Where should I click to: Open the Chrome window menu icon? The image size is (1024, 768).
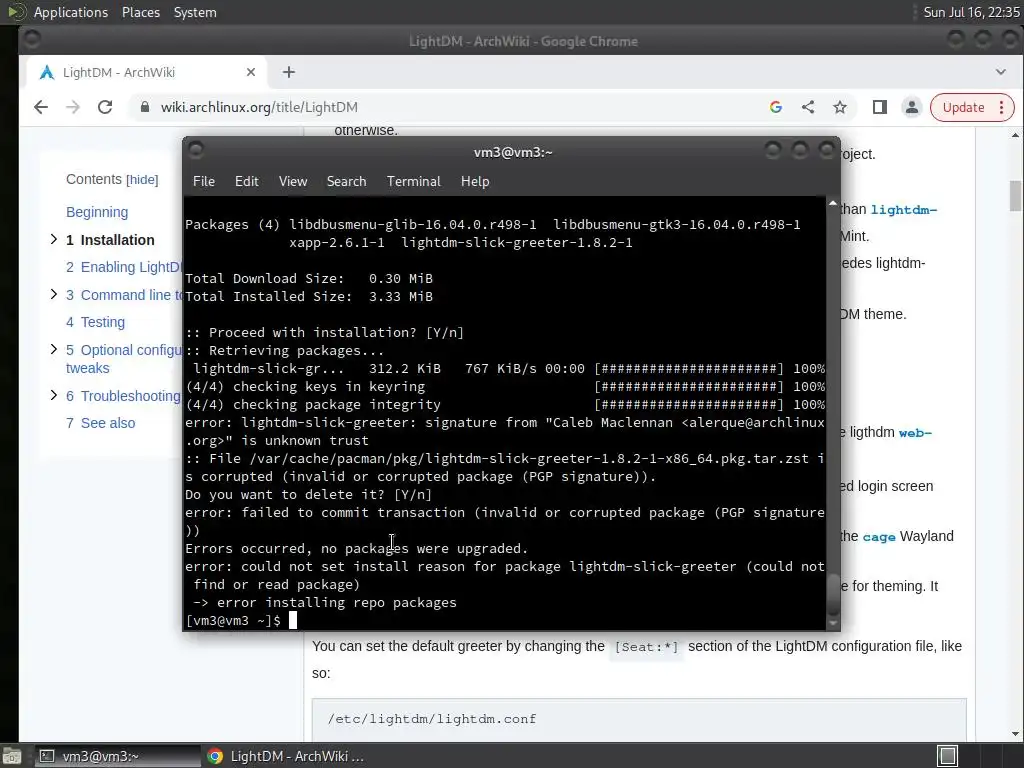(31, 40)
